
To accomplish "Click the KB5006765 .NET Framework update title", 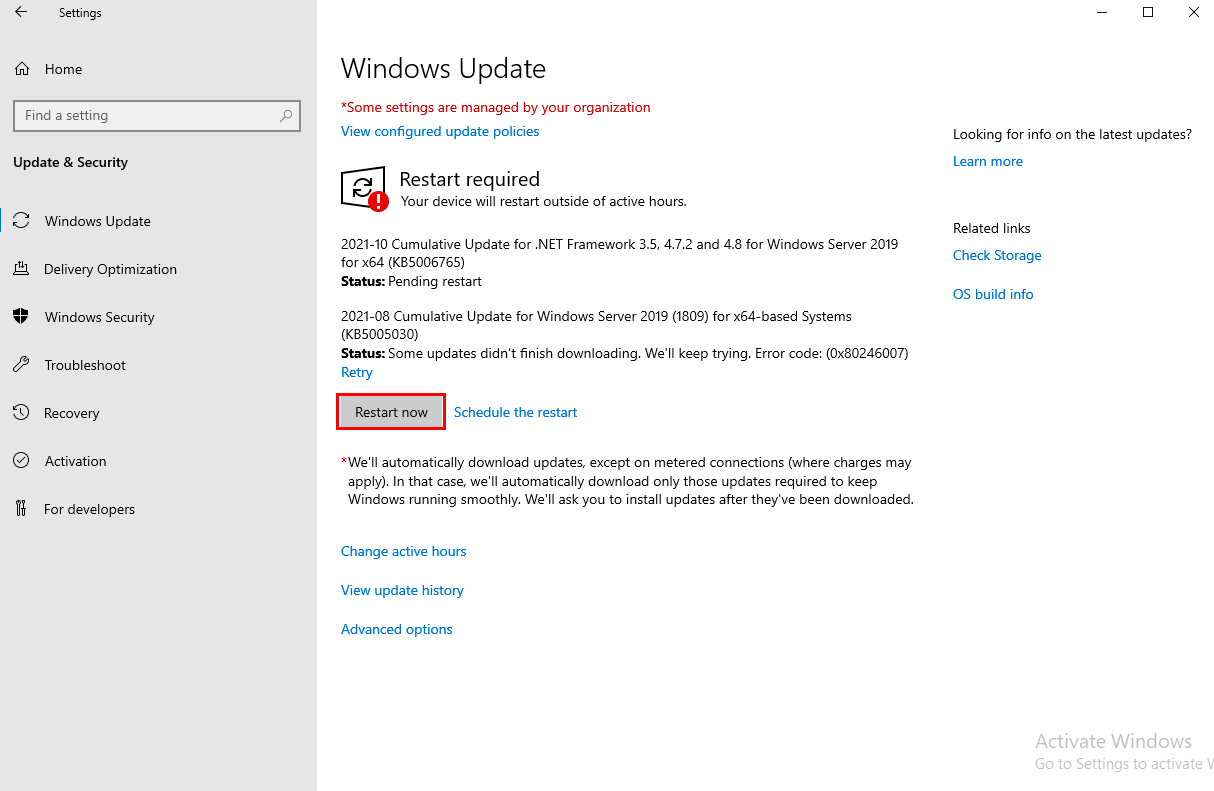I will click(x=619, y=253).
